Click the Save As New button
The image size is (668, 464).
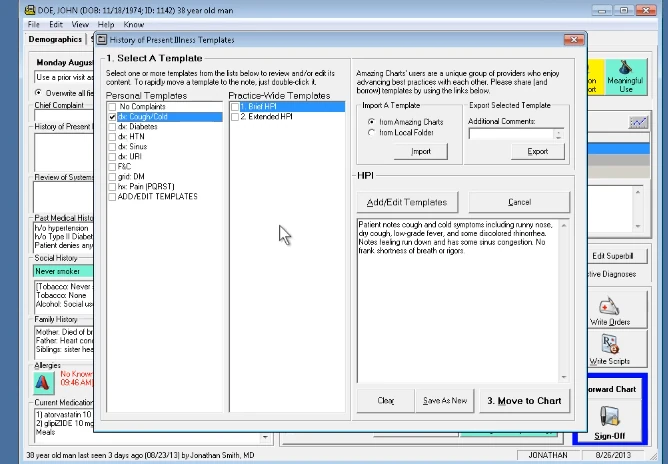tap(445, 401)
